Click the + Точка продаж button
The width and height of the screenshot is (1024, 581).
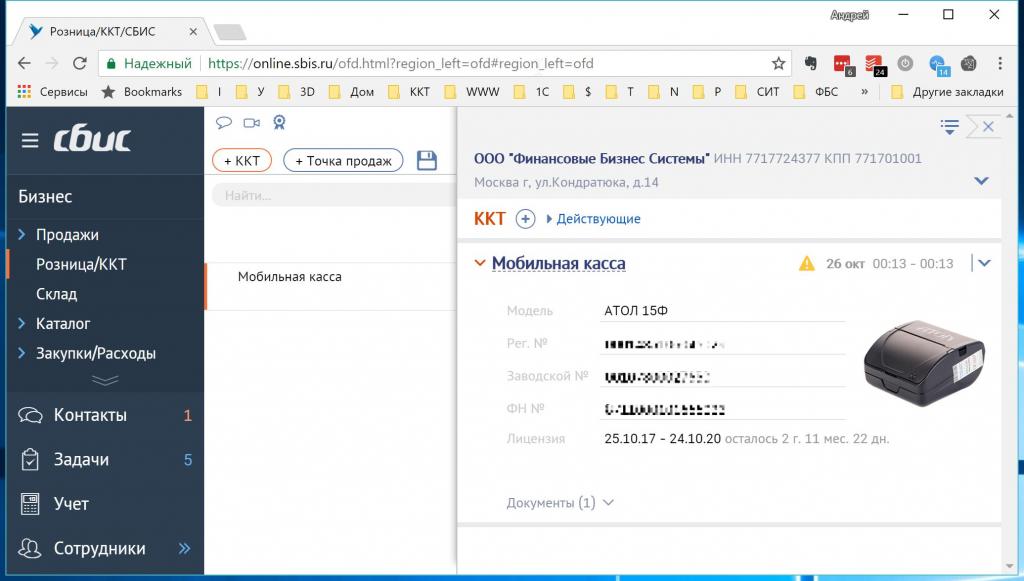click(x=343, y=161)
